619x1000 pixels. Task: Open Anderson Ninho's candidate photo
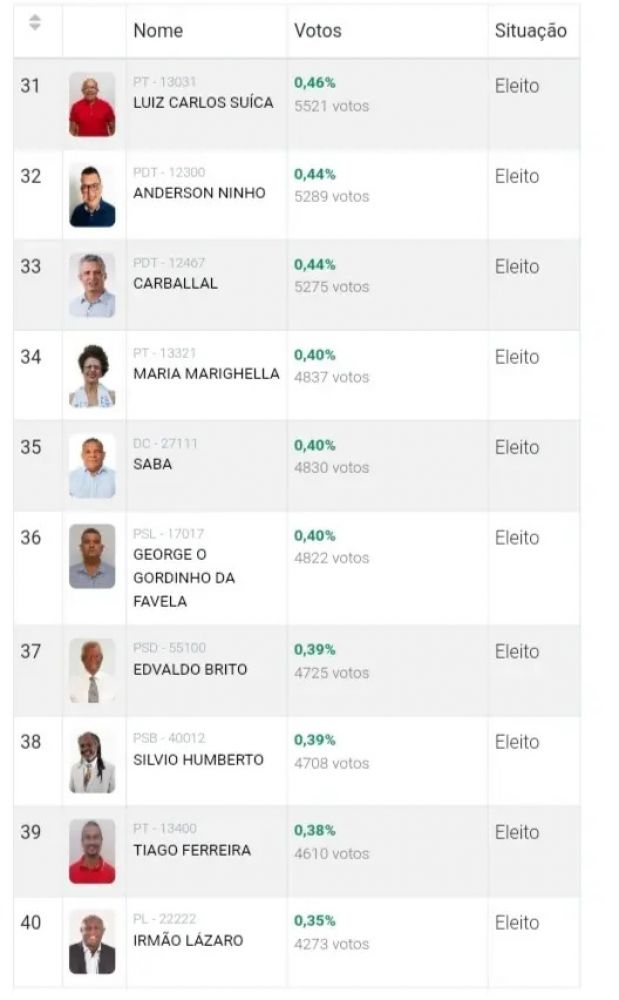[92, 195]
